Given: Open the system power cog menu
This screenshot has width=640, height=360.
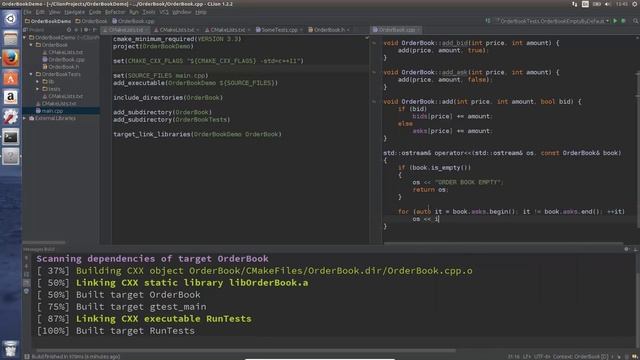Looking at the screenshot, I should tap(635, 4).
